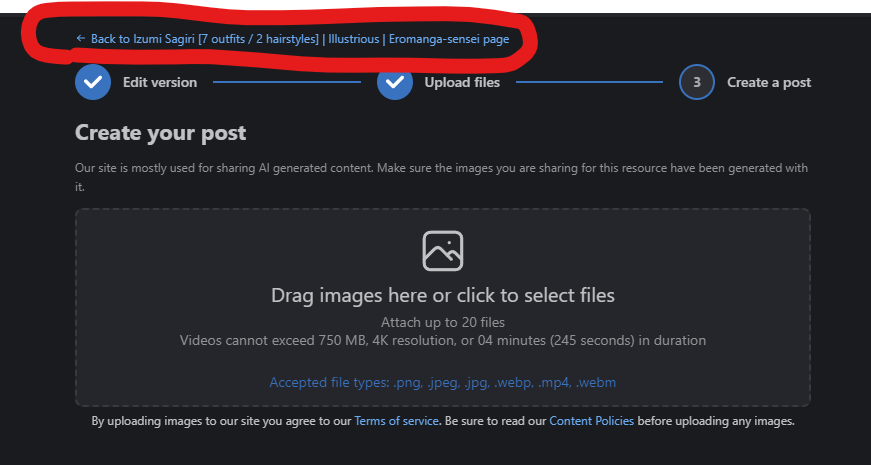871x465 pixels.
Task: Click the Attach up to 20 files text
Action: point(443,322)
